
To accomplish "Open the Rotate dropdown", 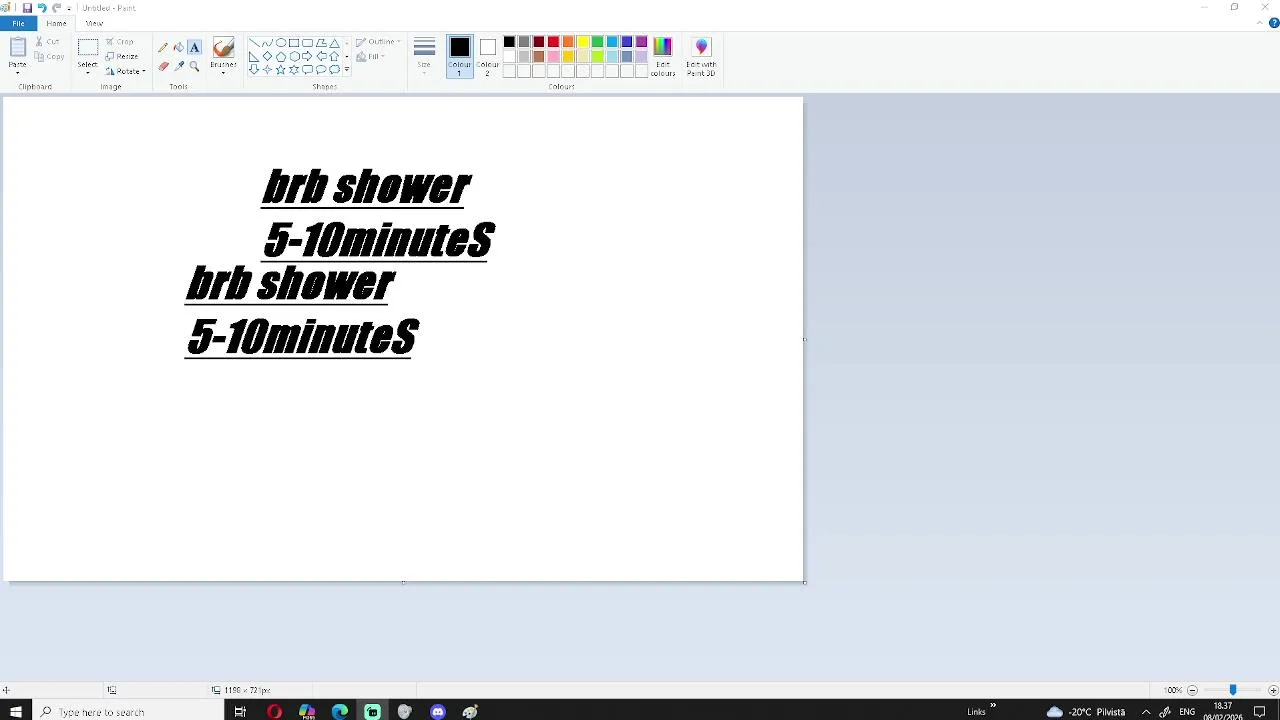I will click(126, 71).
